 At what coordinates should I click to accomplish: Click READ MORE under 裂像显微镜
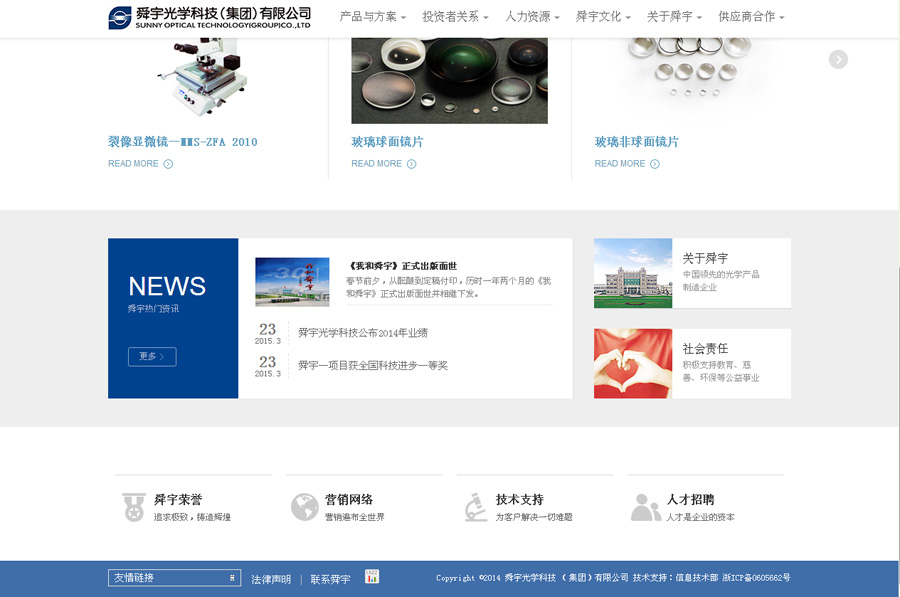pos(141,164)
